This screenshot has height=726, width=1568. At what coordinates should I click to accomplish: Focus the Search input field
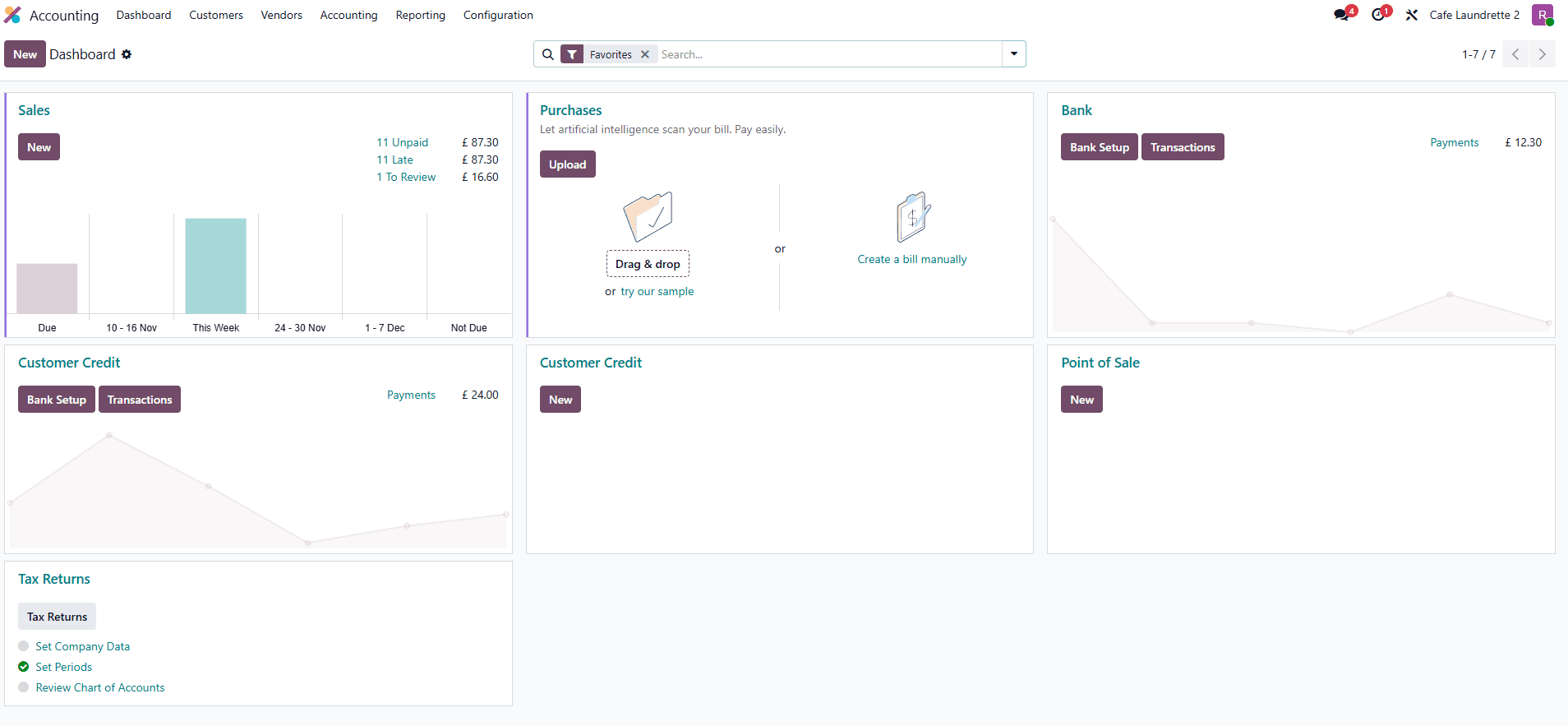[x=828, y=54]
